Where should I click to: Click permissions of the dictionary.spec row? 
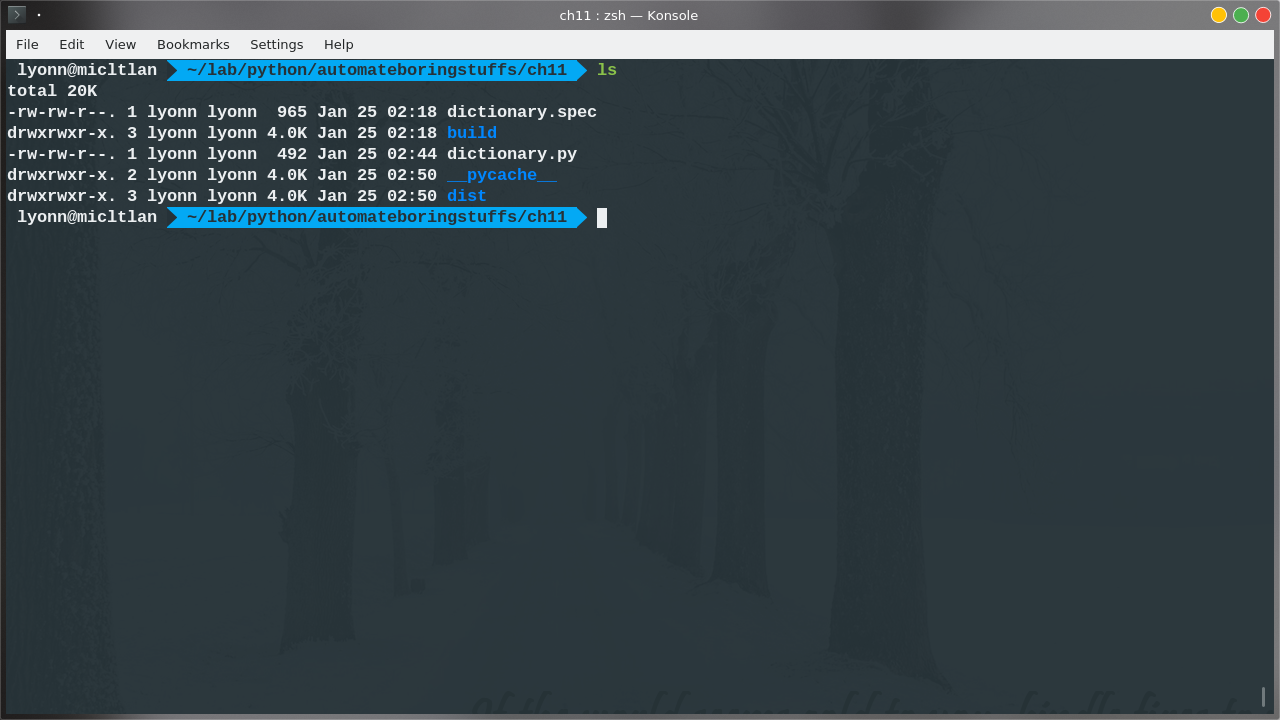point(62,112)
